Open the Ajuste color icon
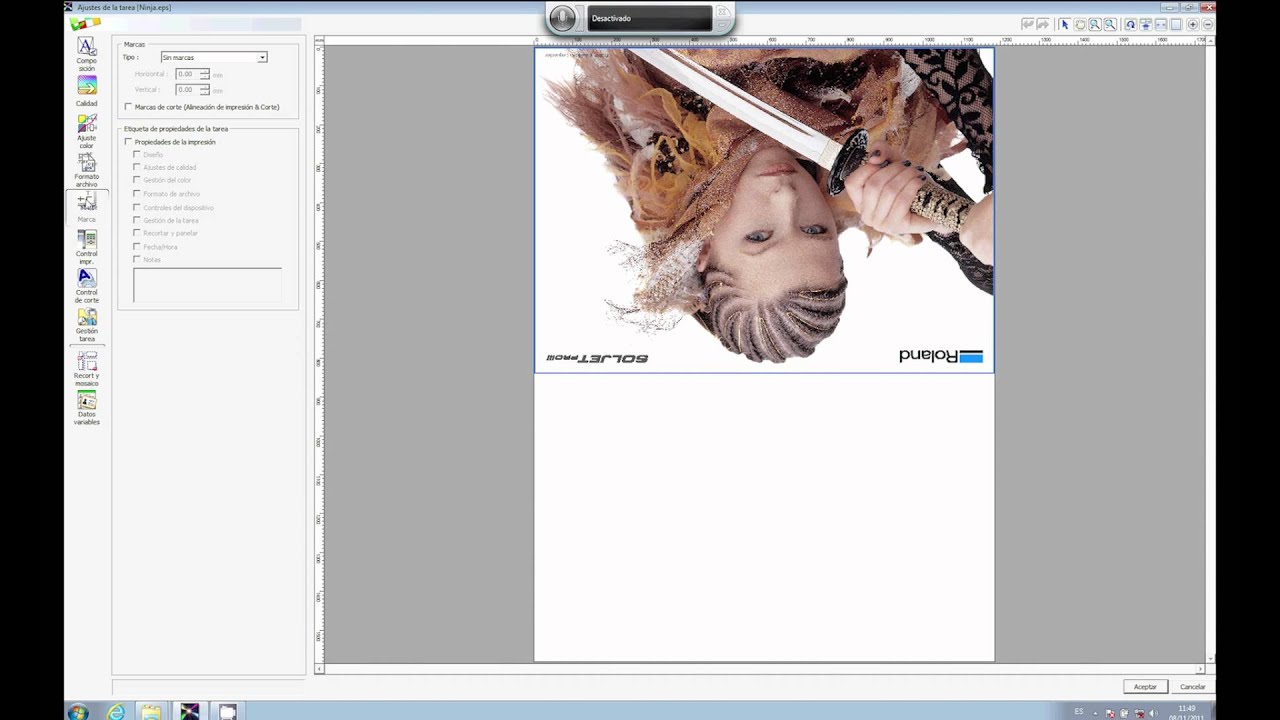Screen dimensions: 1280x720 click(x=87, y=123)
